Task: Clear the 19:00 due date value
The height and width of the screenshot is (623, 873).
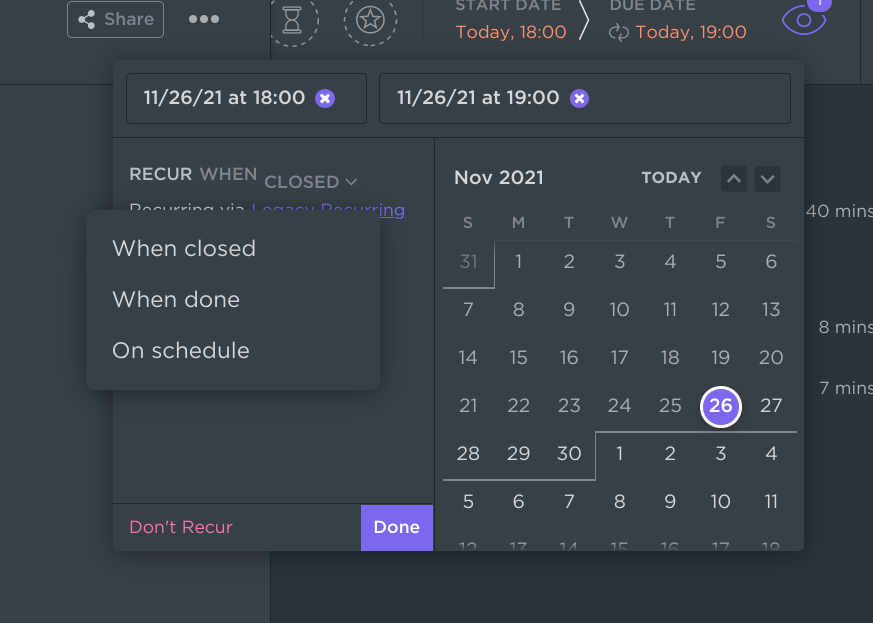Action: click(x=580, y=99)
